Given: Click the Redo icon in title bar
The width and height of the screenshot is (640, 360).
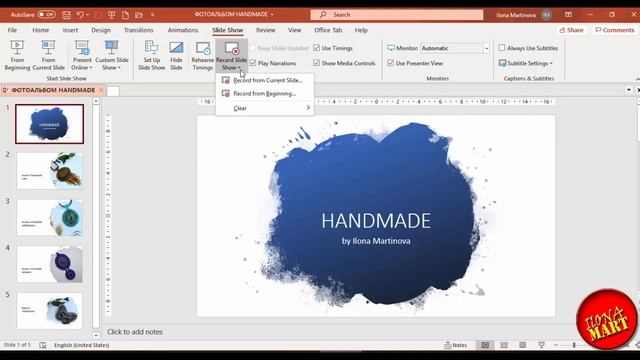Looking at the screenshot, I should click(x=98, y=15).
